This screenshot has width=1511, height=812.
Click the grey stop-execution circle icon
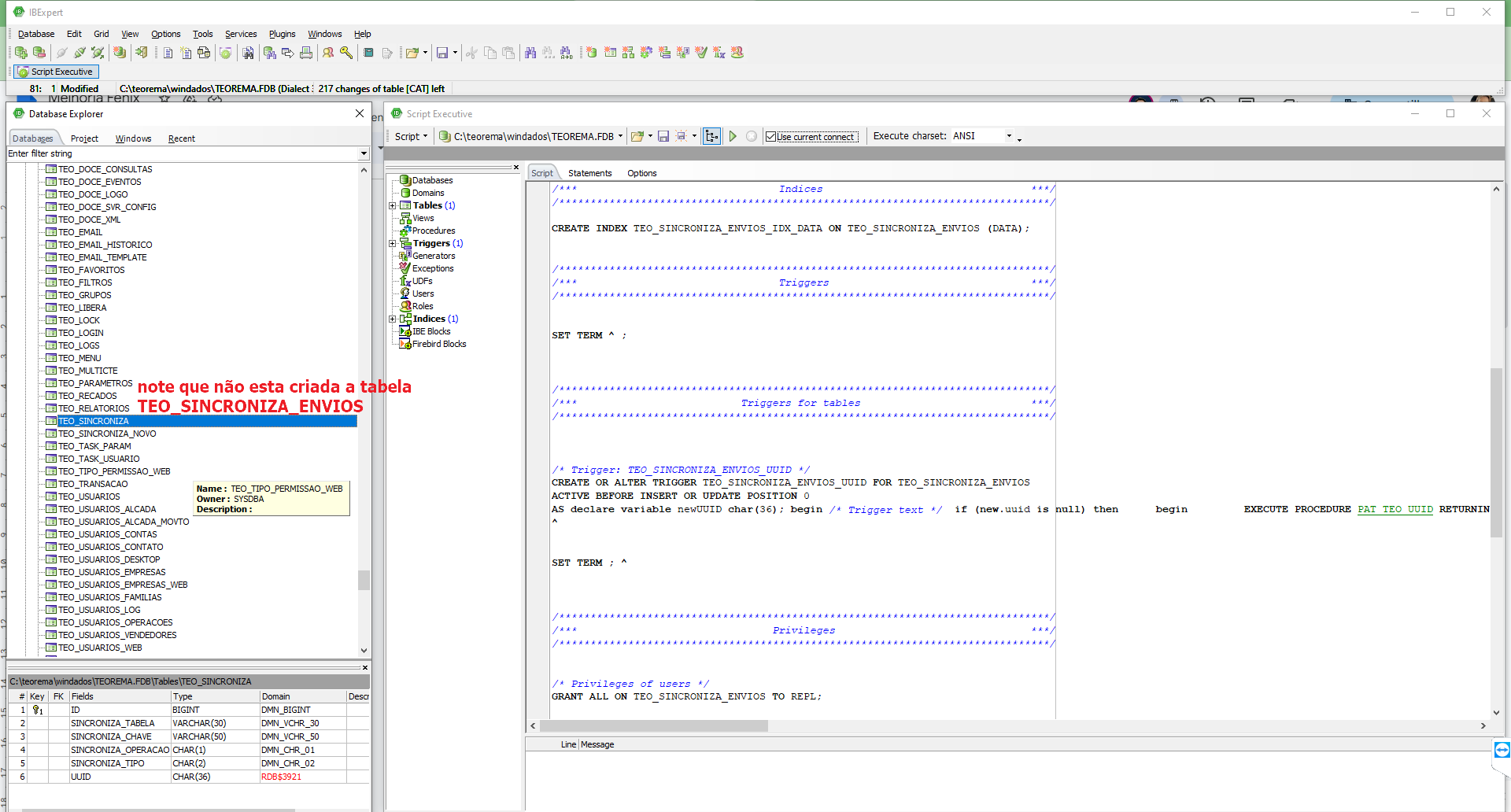[x=752, y=136]
